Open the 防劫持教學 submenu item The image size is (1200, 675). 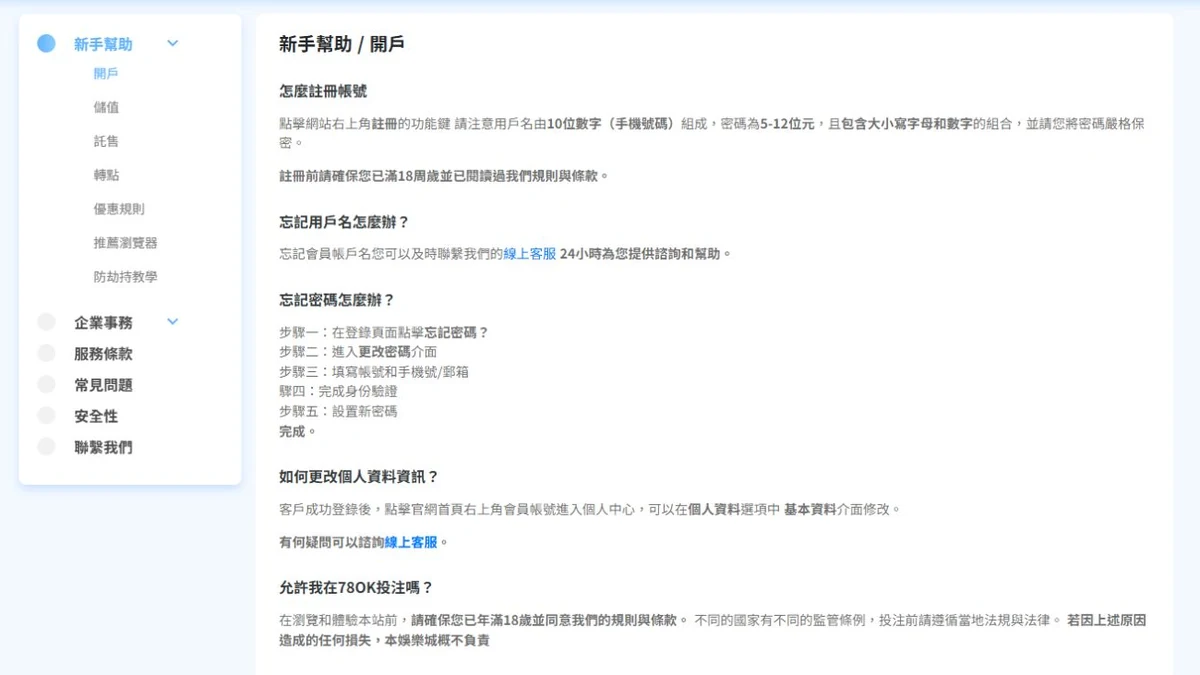[x=125, y=277]
